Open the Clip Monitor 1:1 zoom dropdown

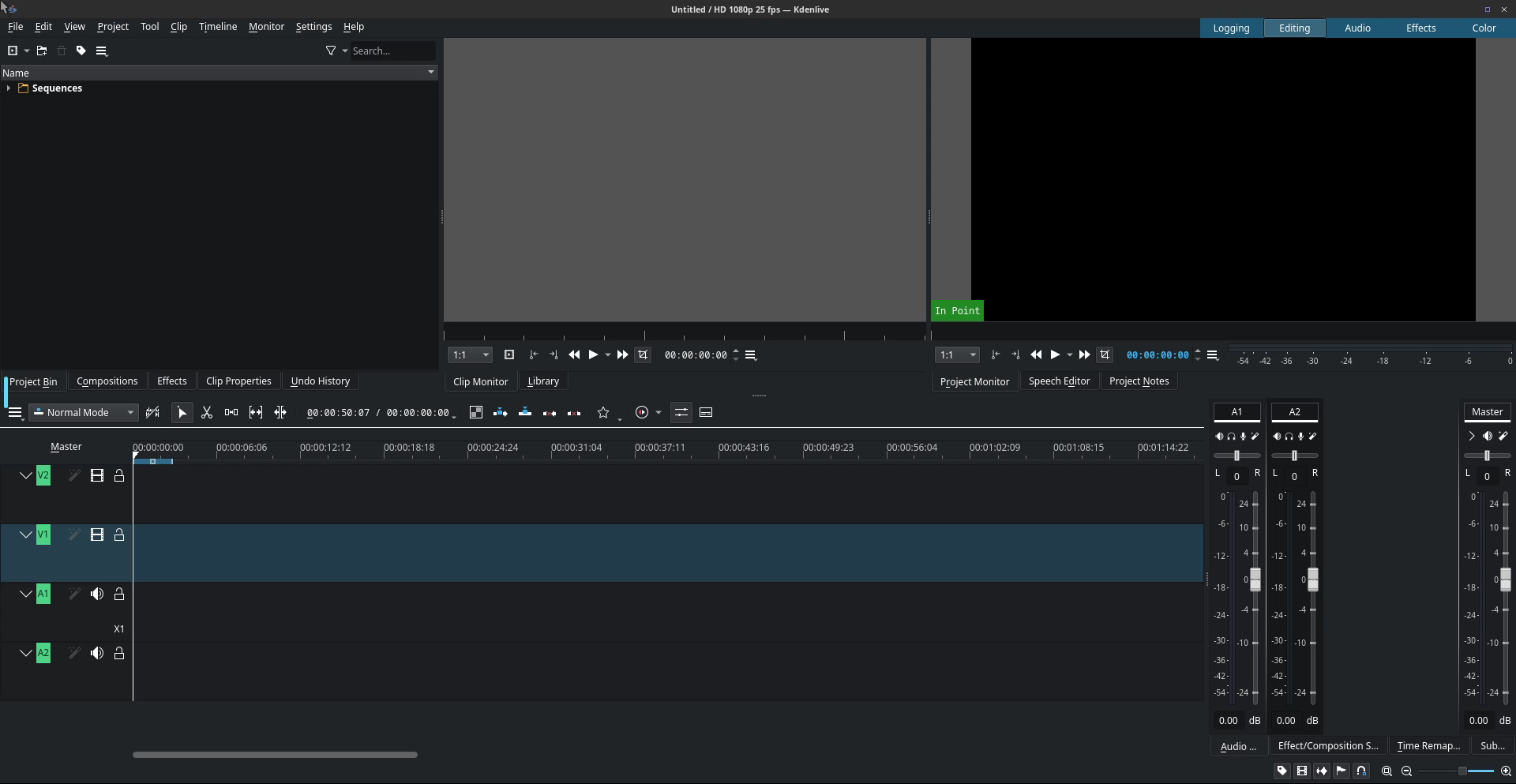[x=470, y=355]
